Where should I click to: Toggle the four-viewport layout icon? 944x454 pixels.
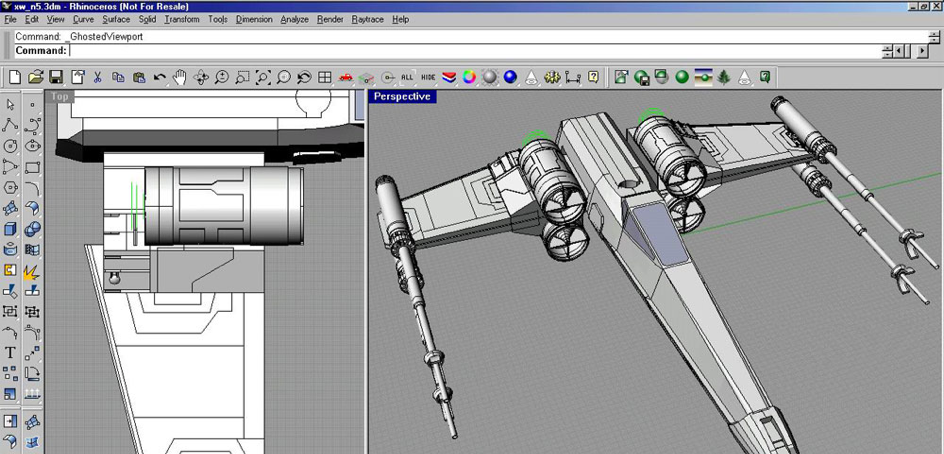pyautogui.click(x=325, y=77)
